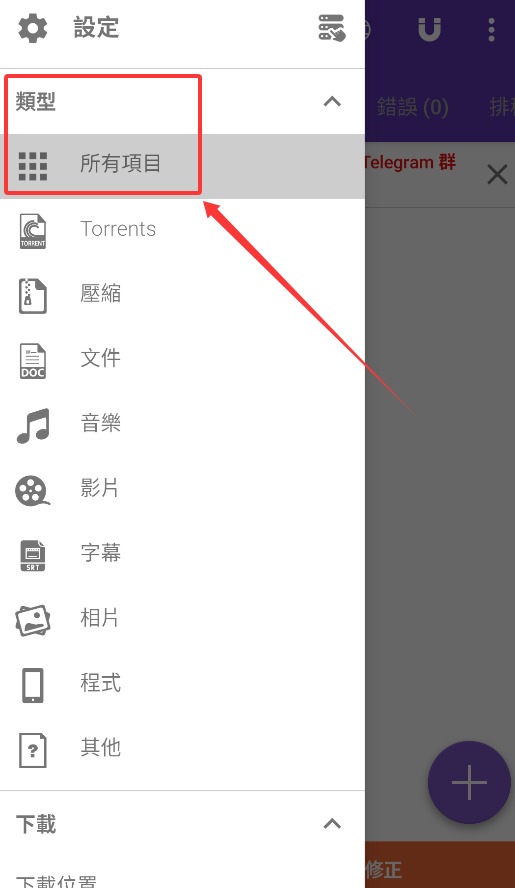
Task: Collapse the 類型 section chevron
Action: tap(332, 102)
